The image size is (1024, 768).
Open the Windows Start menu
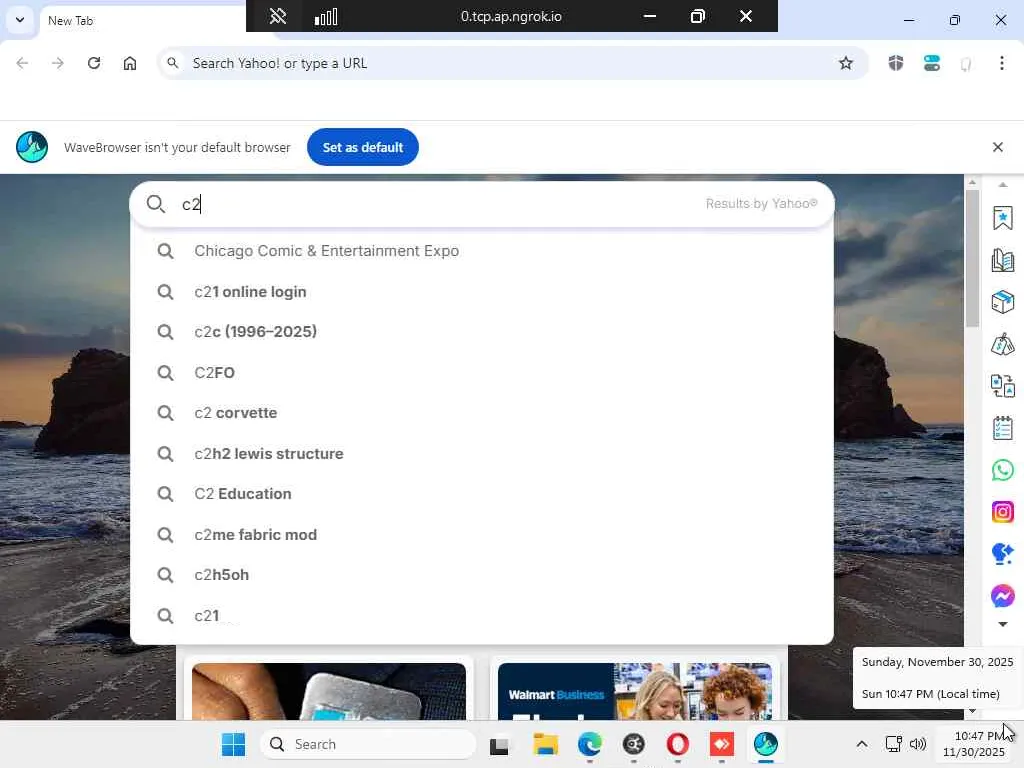coord(233,744)
